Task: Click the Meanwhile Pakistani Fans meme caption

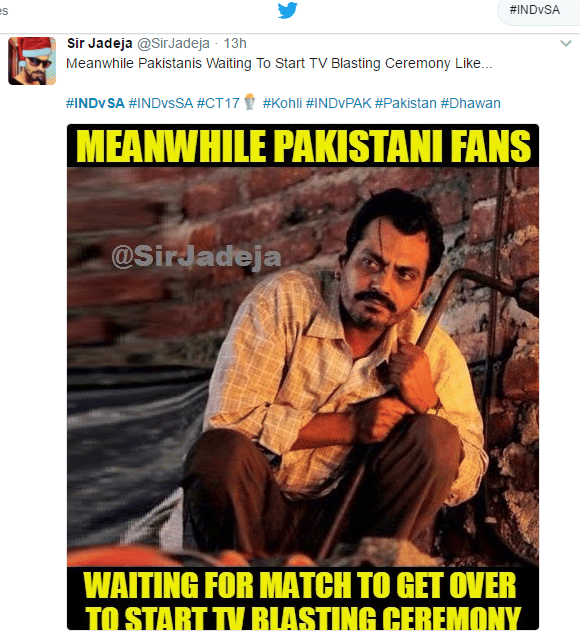Action: tap(303, 146)
